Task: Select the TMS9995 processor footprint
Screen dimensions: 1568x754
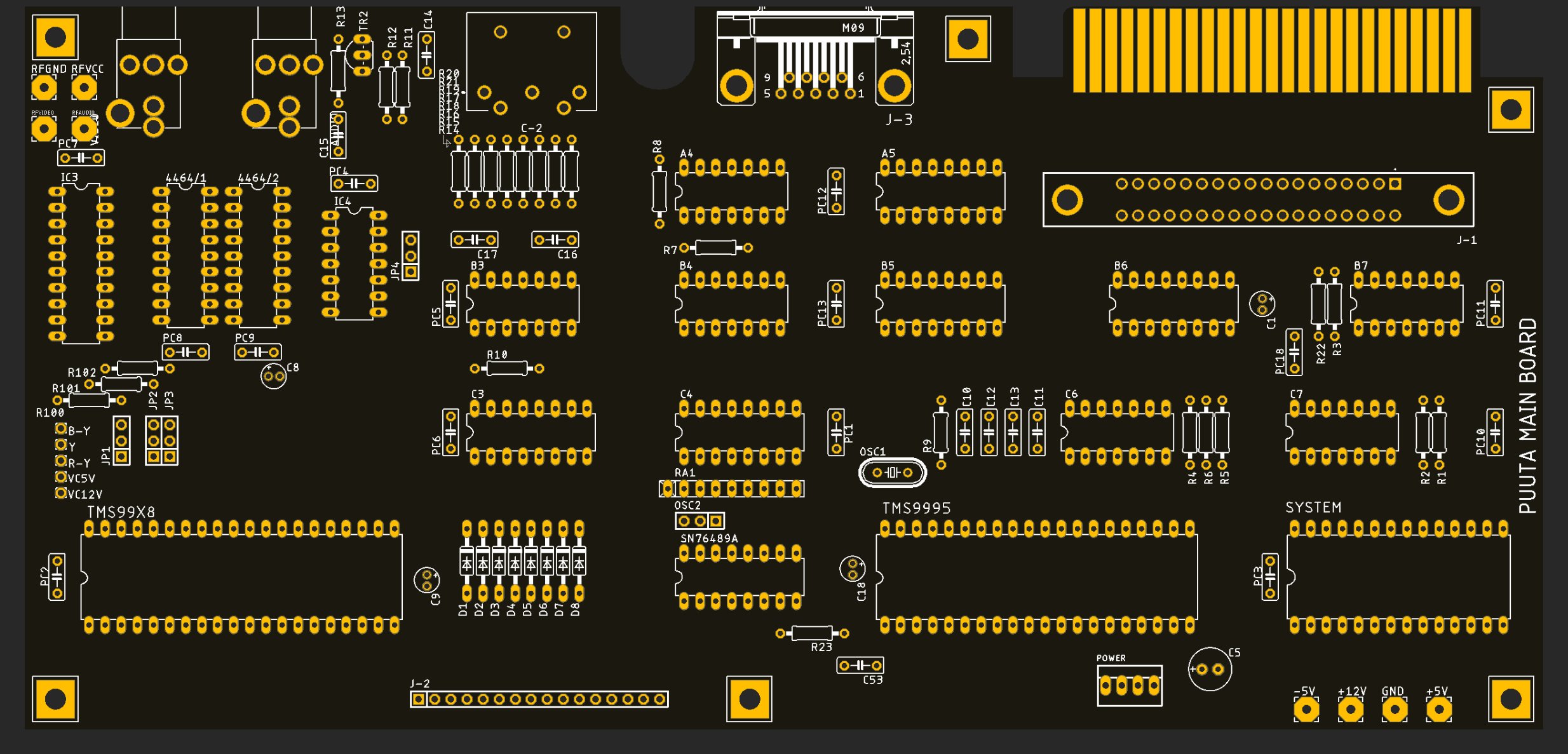Action: tap(1037, 577)
